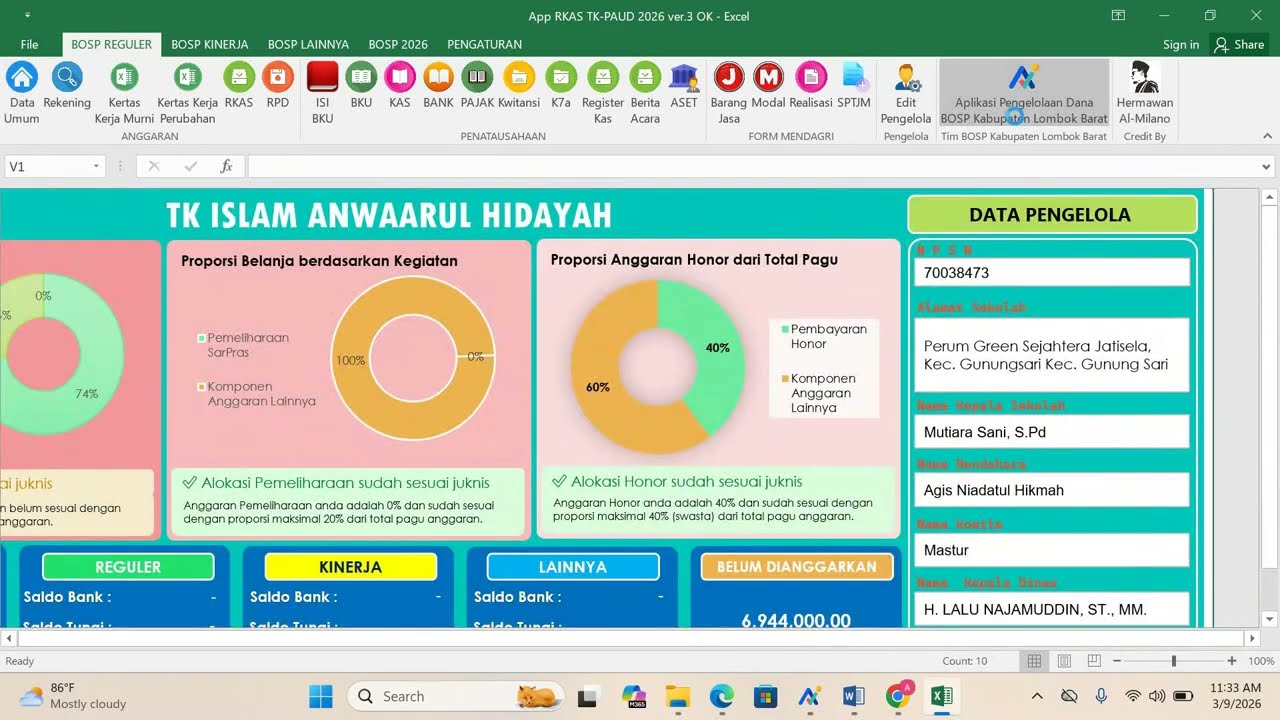Switch to the BOSP LAINNYA tab

[x=308, y=44]
